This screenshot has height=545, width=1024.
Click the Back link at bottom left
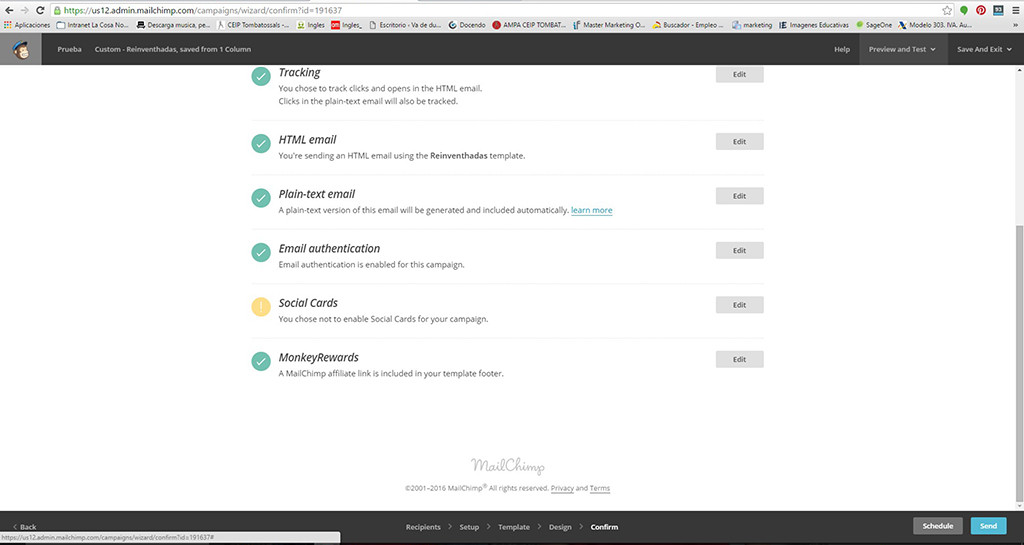point(25,527)
